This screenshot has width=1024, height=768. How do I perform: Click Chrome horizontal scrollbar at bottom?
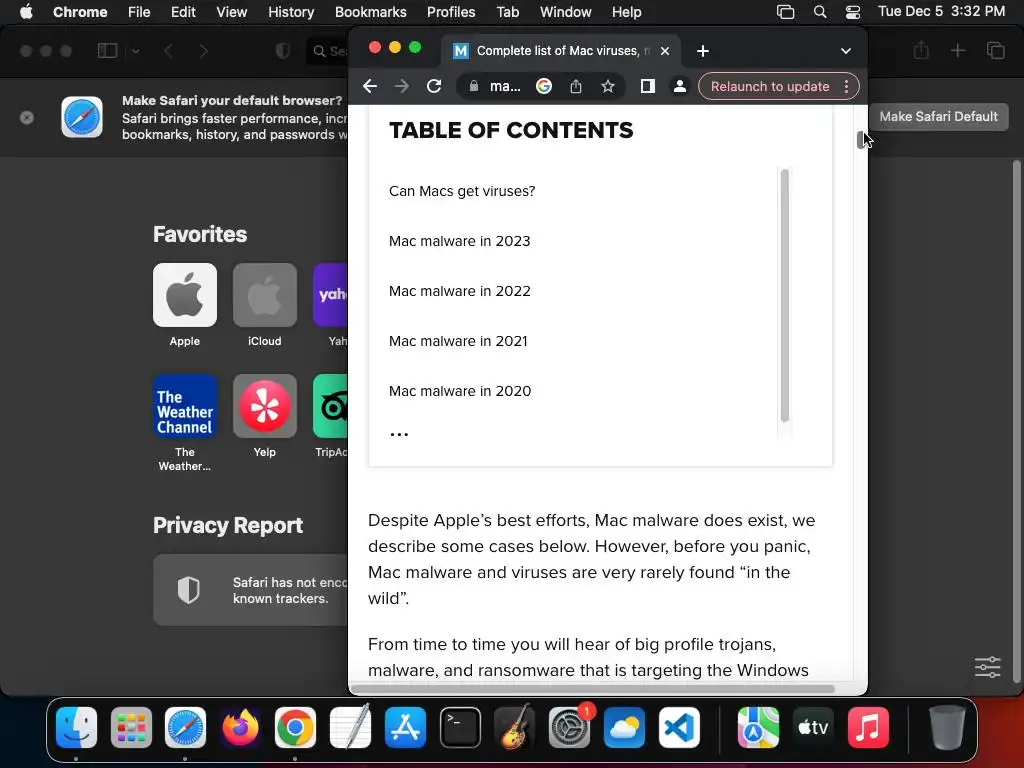(593, 689)
